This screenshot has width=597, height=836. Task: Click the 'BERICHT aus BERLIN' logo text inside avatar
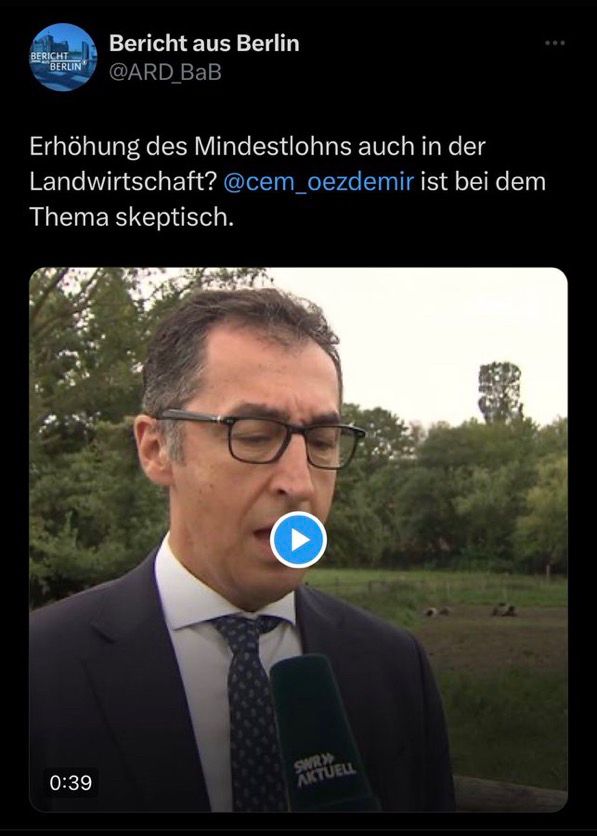[57, 61]
